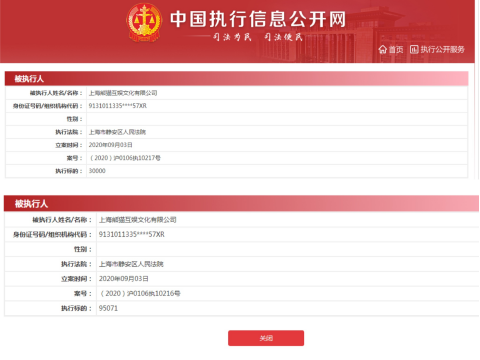Click the house icon beside 首页
Image resolution: width=480 pixels, height=360 pixels.
click(383, 50)
